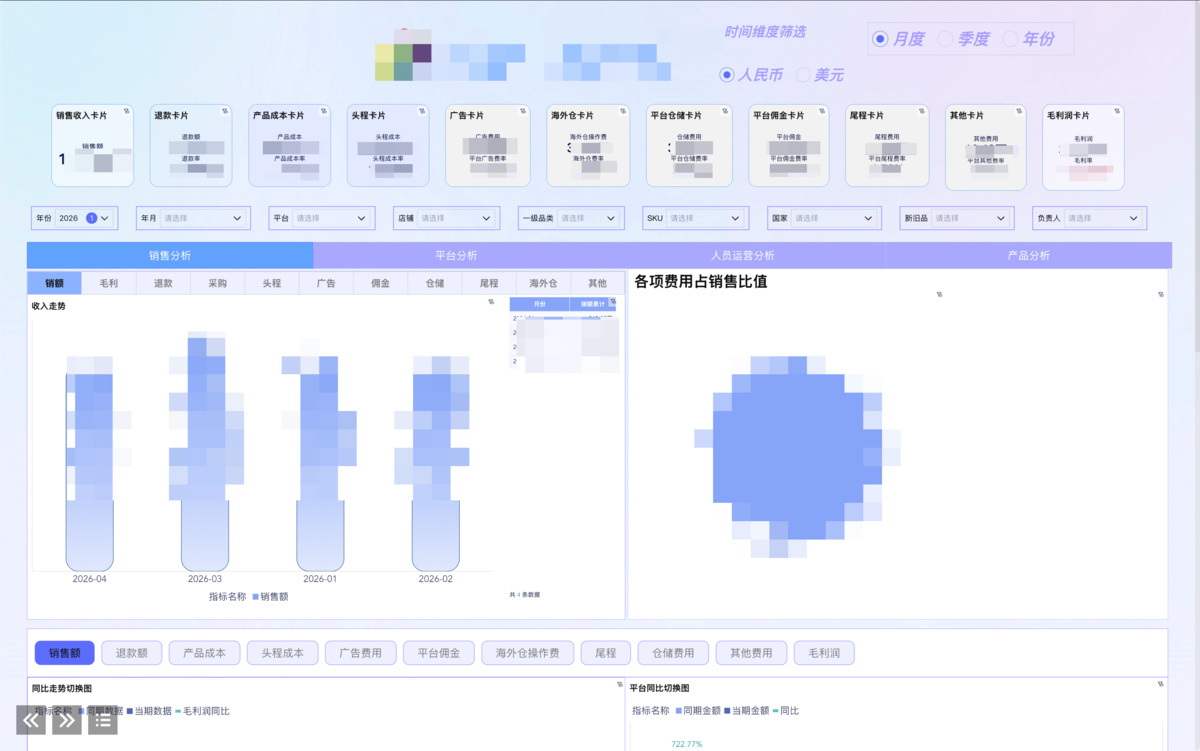Select 季度 time dimension
Image resolution: width=1200 pixels, height=751 pixels.
tap(963, 39)
